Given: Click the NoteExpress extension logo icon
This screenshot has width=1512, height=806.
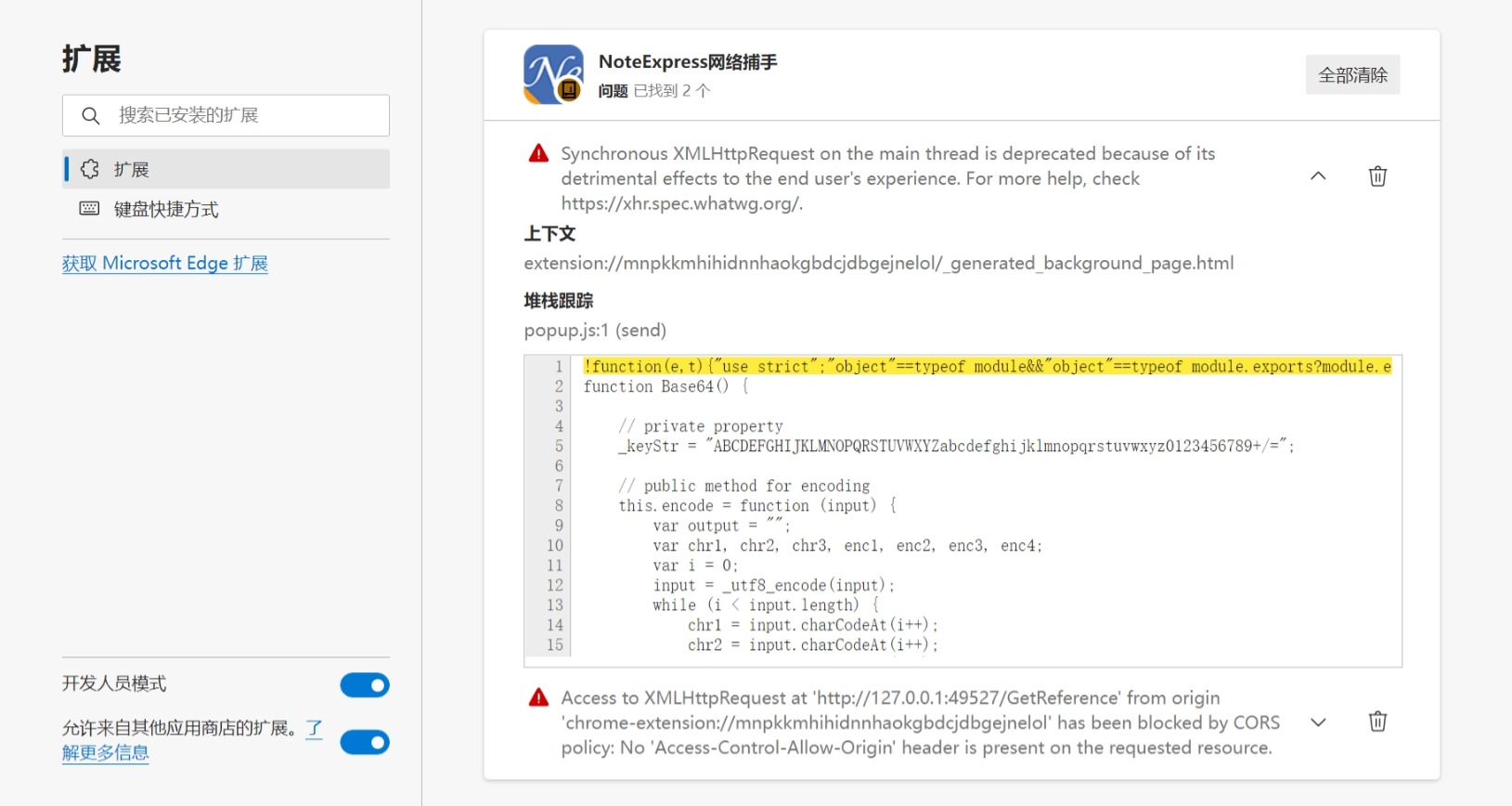Looking at the screenshot, I should coord(553,74).
